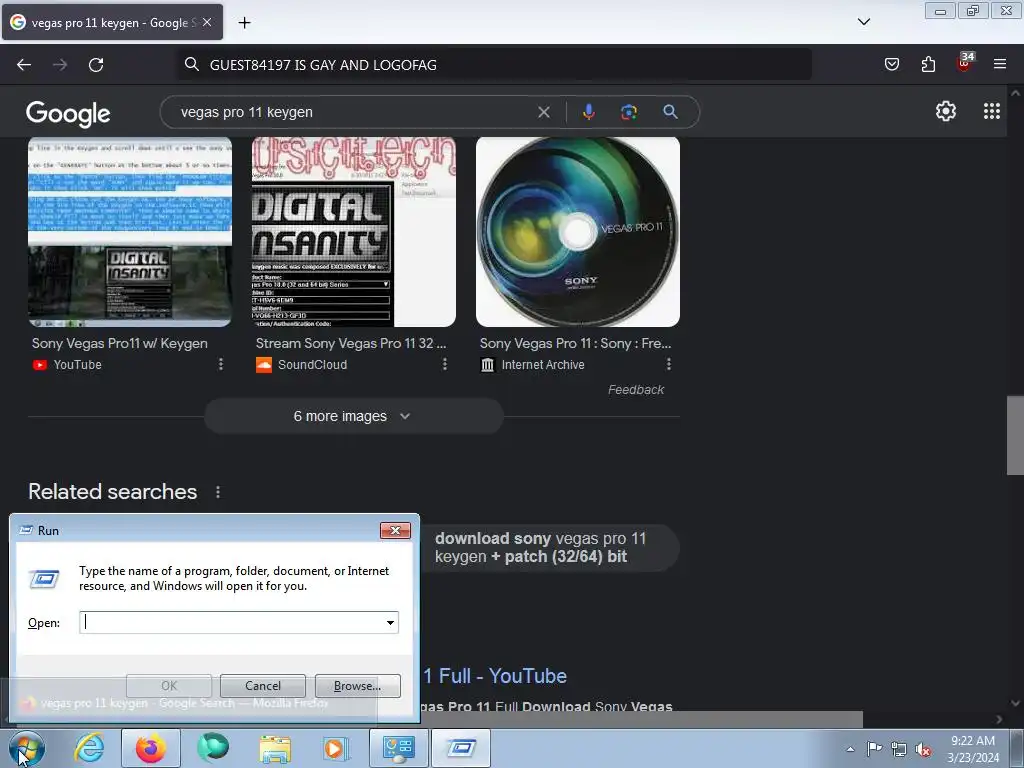Screen dimensions: 1024x768
Task: Launch Internet Explorer from the taskbar
Action: coord(89,748)
